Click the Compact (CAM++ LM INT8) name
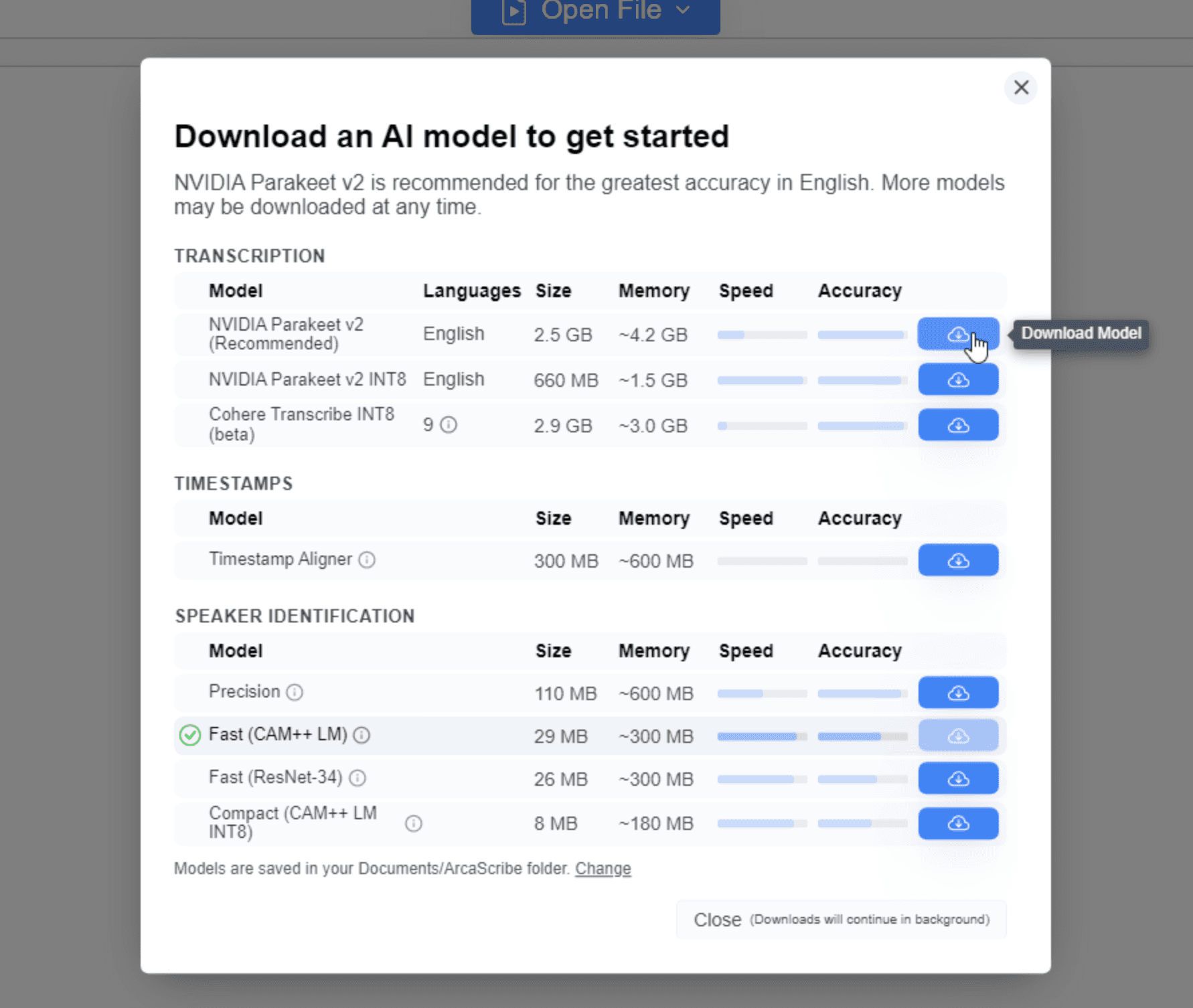The image size is (1193, 1008). pyautogui.click(x=293, y=823)
